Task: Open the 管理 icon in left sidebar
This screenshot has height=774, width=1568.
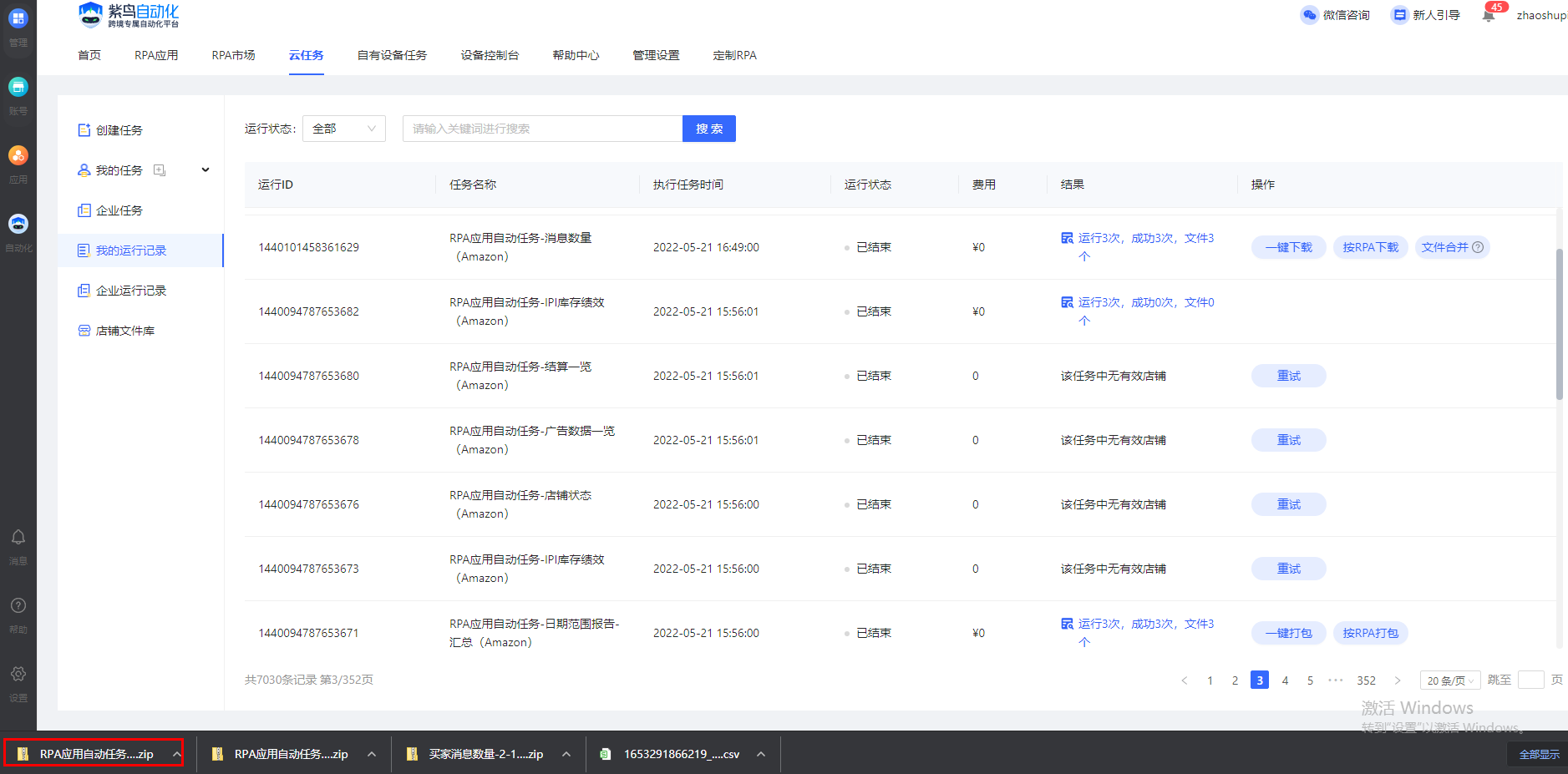Action: click(x=18, y=18)
